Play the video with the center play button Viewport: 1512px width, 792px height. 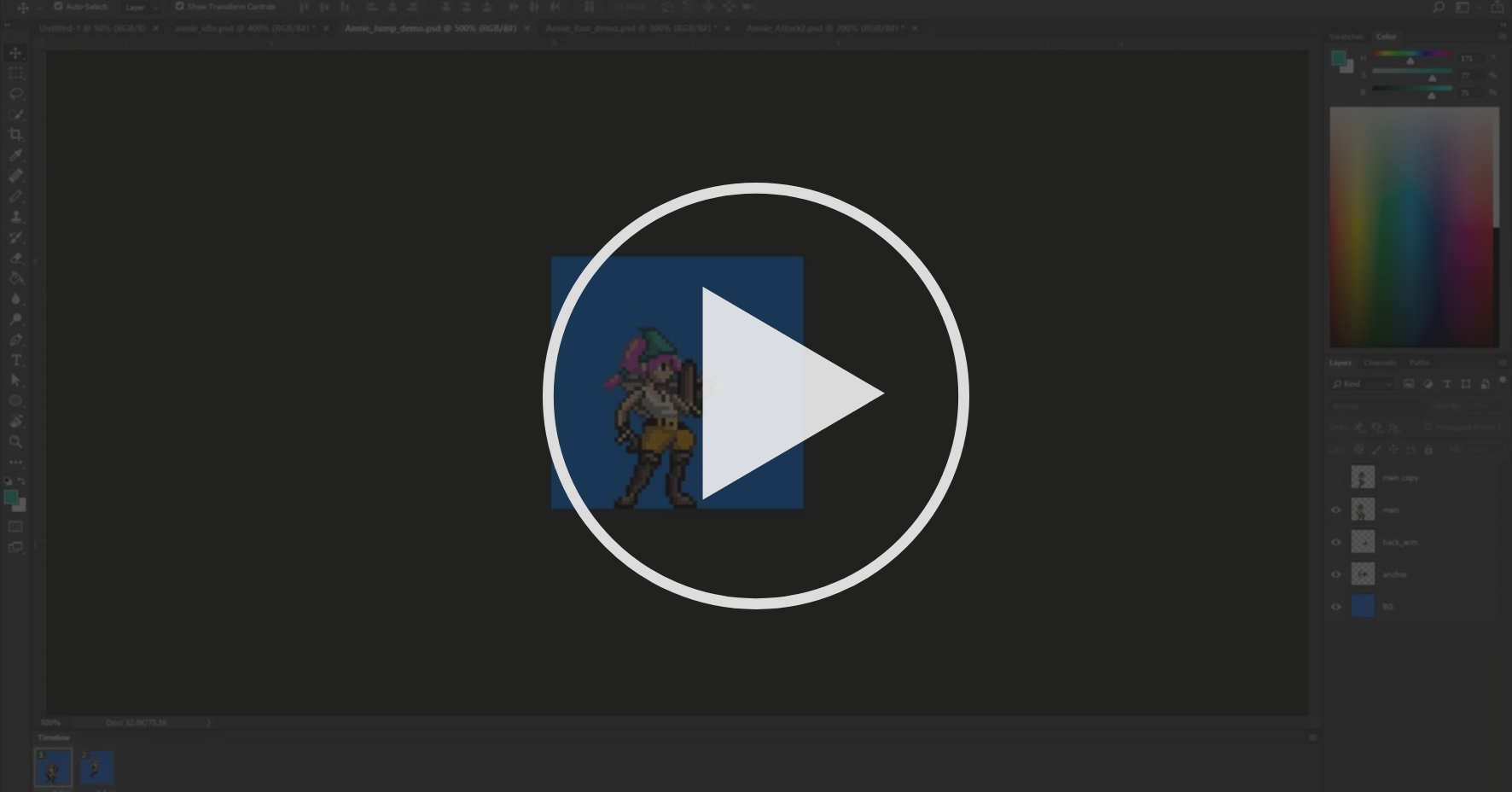(755, 395)
